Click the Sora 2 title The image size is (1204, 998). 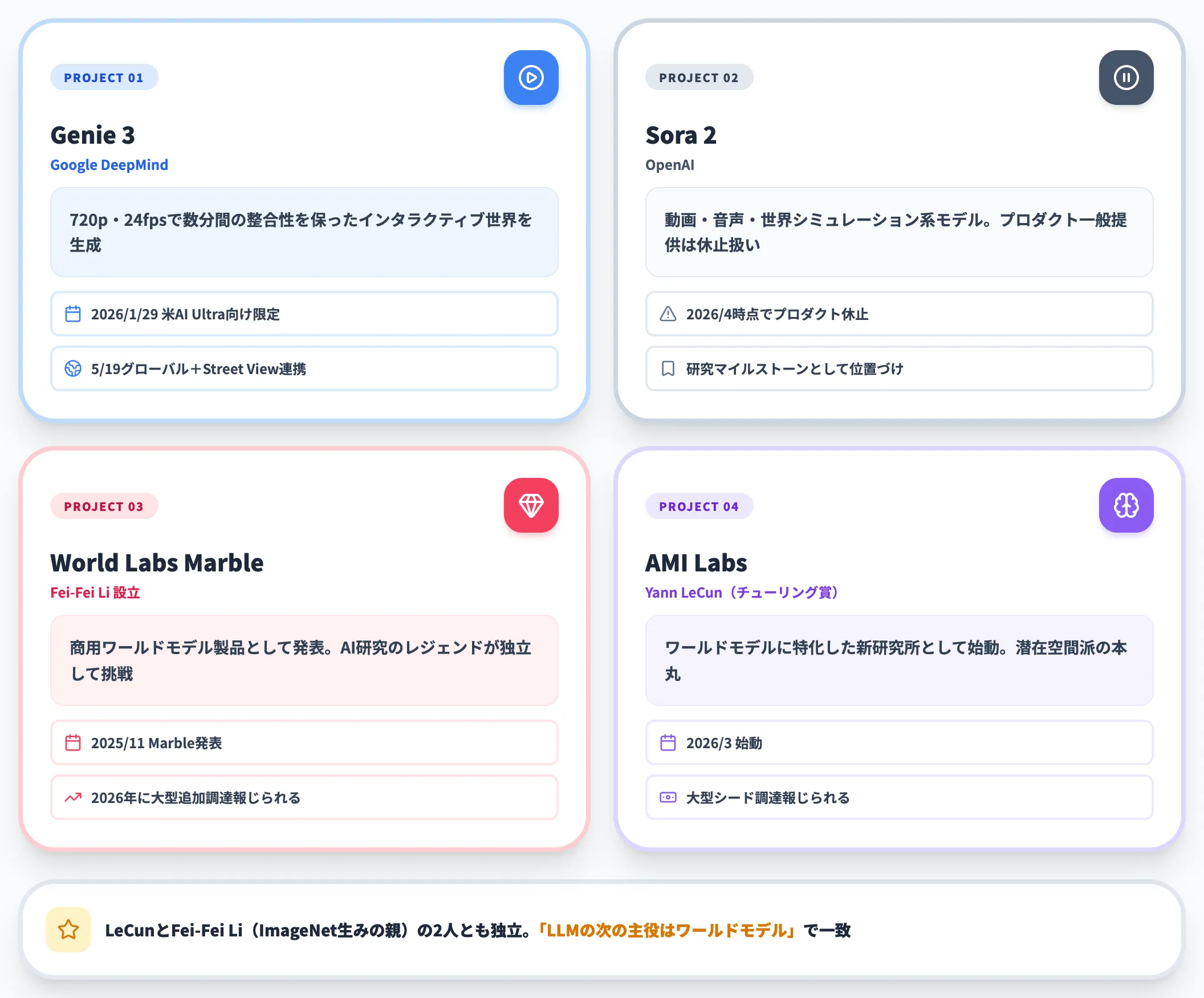pyautogui.click(x=681, y=135)
